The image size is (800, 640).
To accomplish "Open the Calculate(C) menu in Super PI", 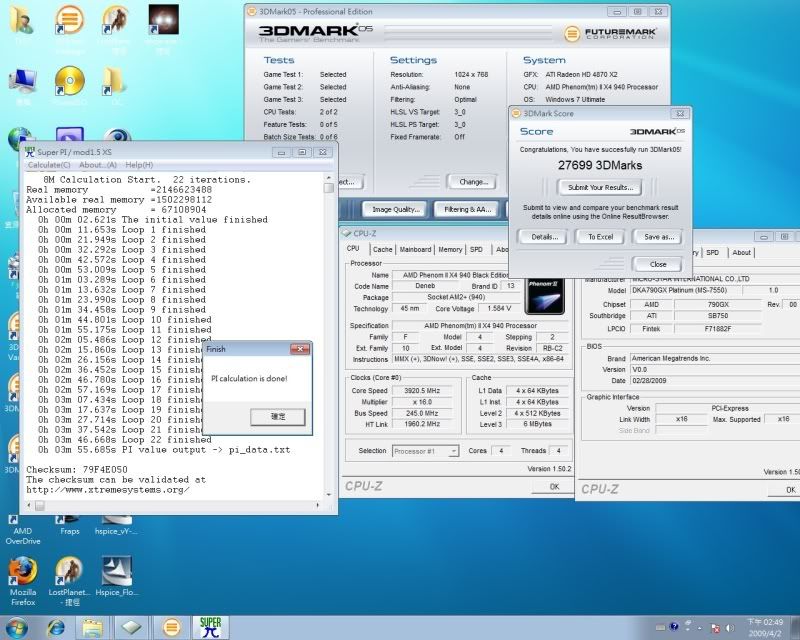I will click(x=49, y=165).
